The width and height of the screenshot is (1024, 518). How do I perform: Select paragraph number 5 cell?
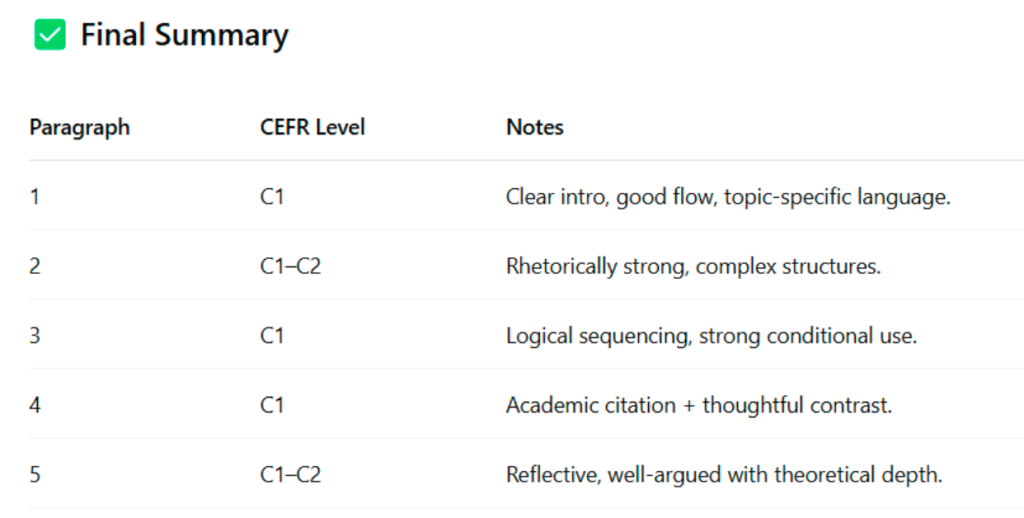pyautogui.click(x=35, y=474)
